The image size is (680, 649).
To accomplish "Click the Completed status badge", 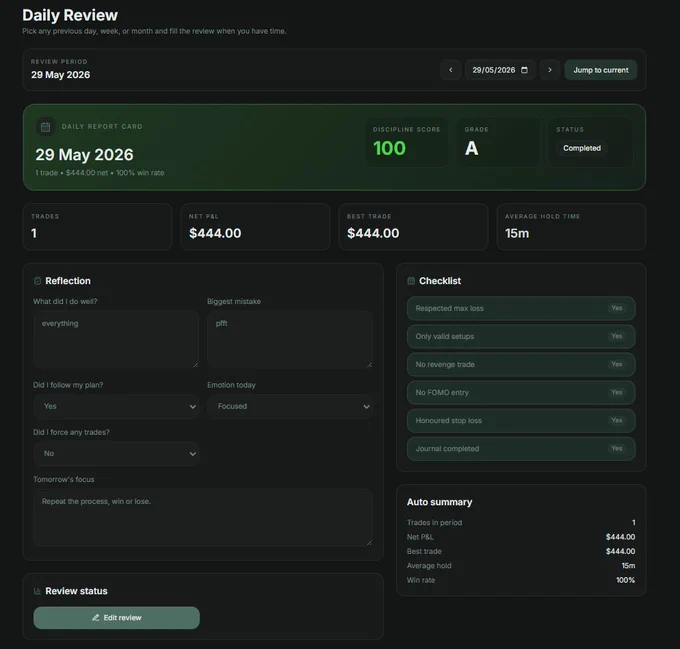I will (x=582, y=148).
